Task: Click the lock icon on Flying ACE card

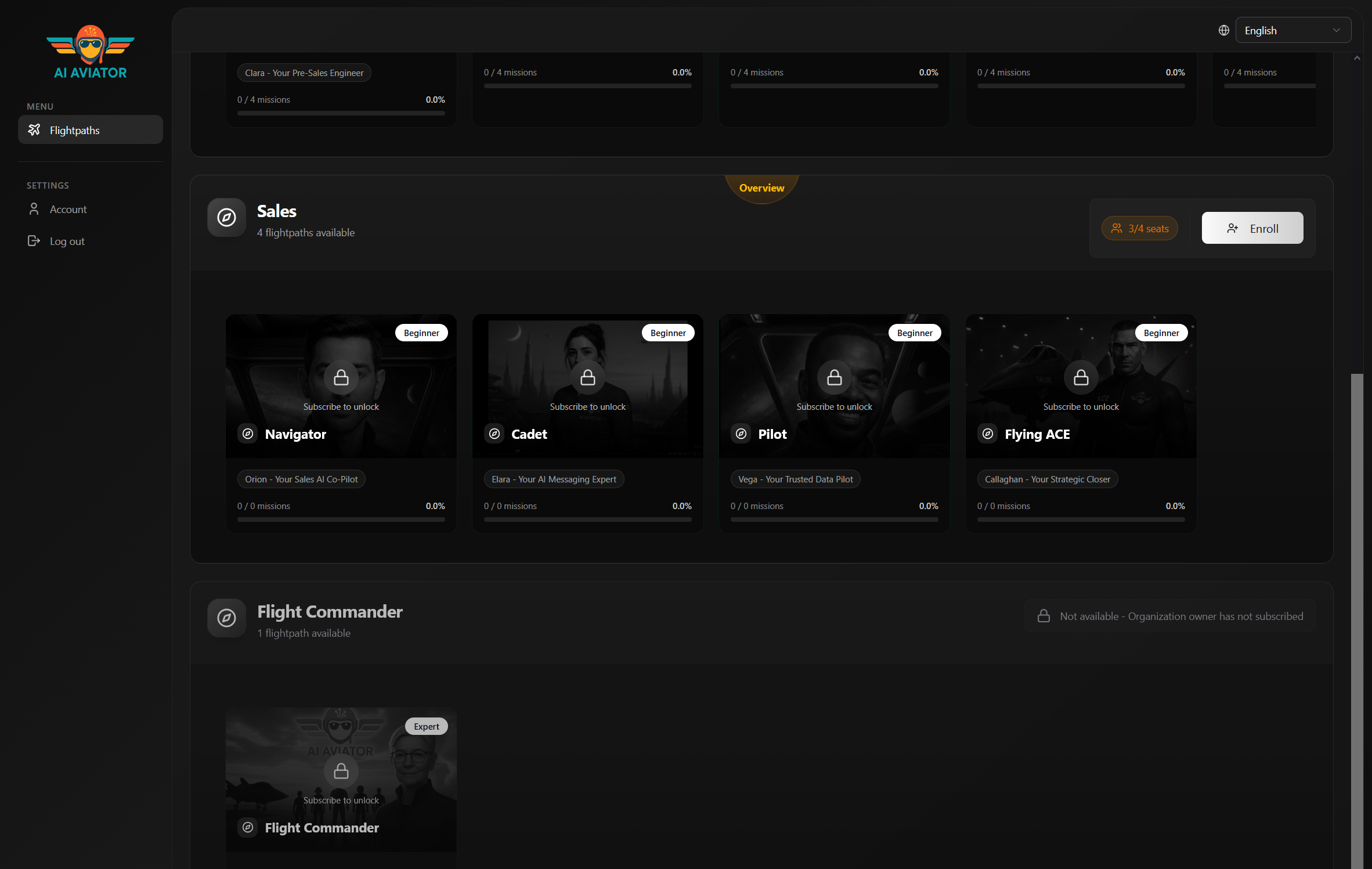Action: click(1081, 378)
